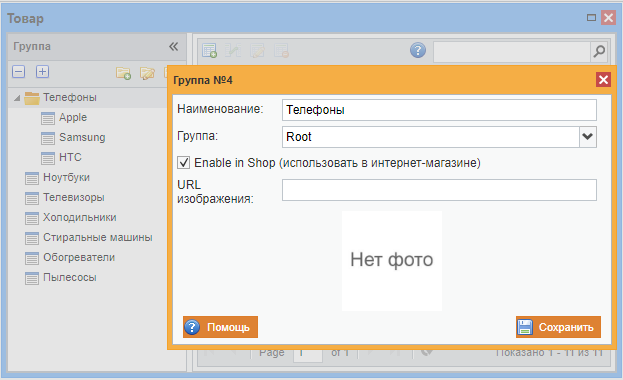This screenshot has width=623, height=380.
Task: Click the search magnifier icon
Action: tap(599, 51)
